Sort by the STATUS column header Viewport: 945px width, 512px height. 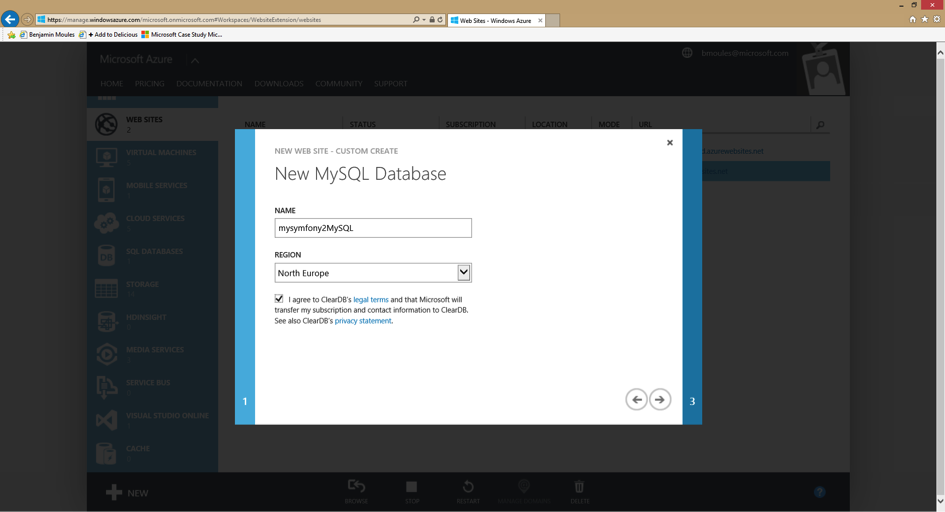pyautogui.click(x=363, y=125)
